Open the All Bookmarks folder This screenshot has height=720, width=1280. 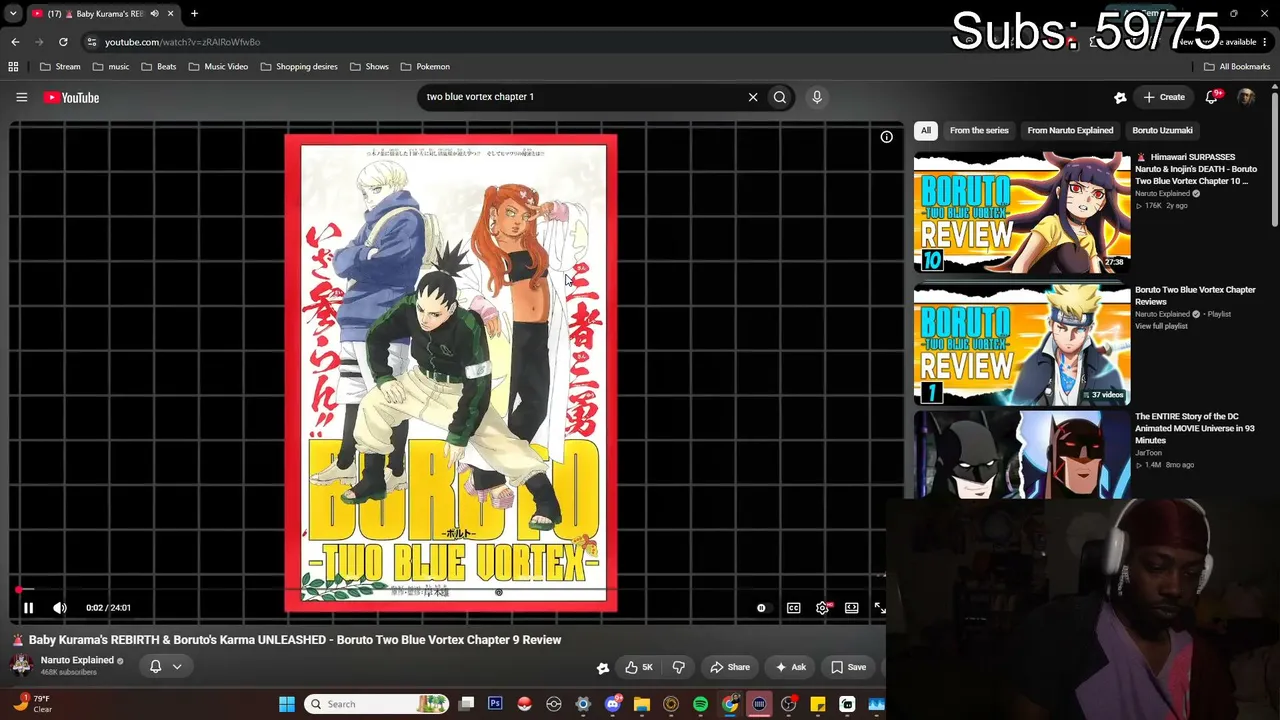click(x=1237, y=67)
